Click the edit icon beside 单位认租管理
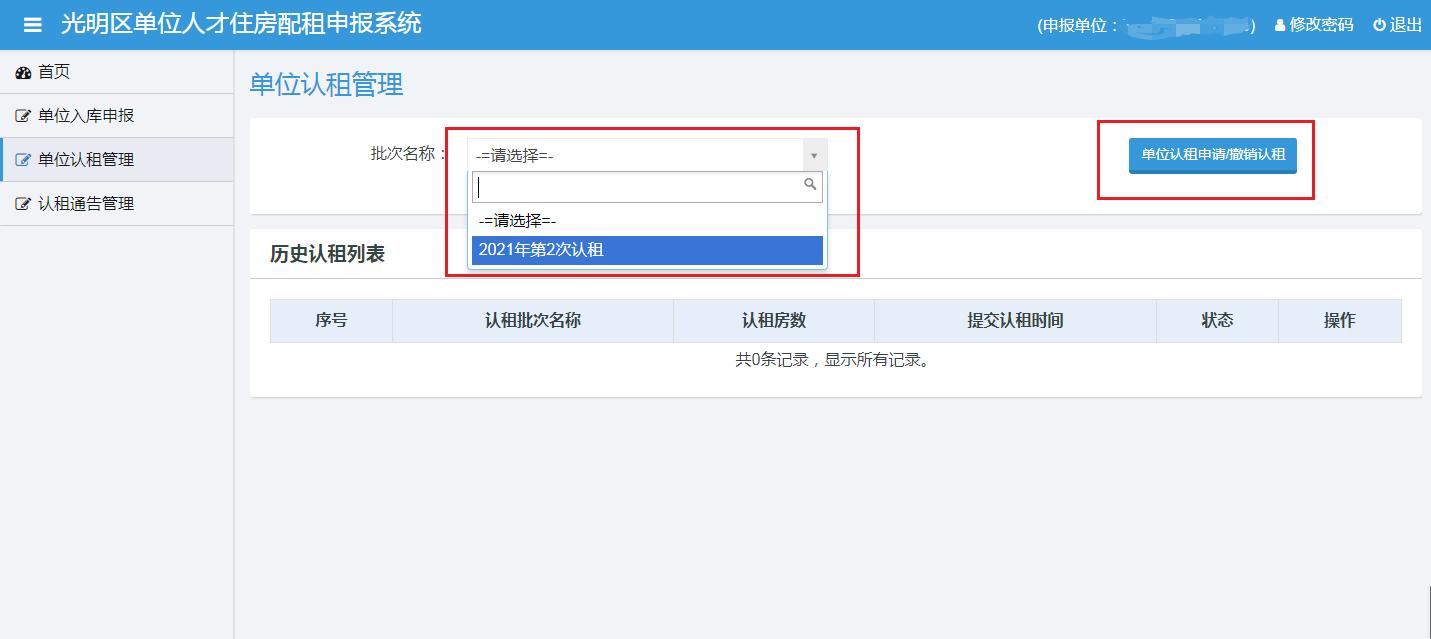The width and height of the screenshot is (1431, 639). point(22,159)
